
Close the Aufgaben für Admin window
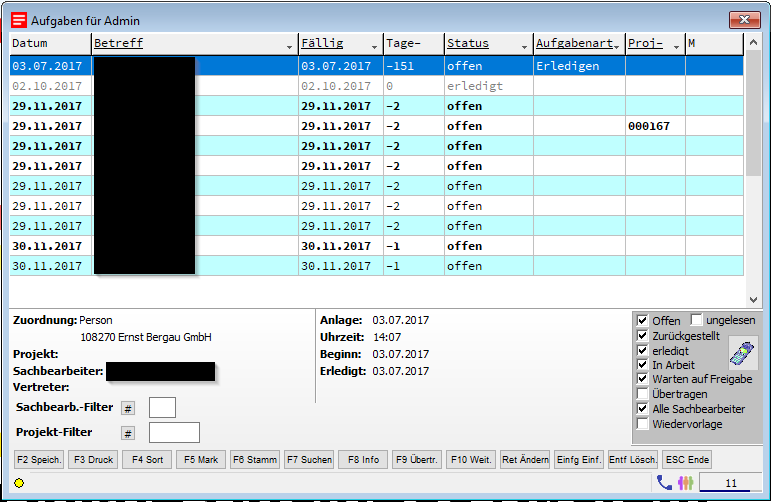pyautogui.click(x=743, y=19)
